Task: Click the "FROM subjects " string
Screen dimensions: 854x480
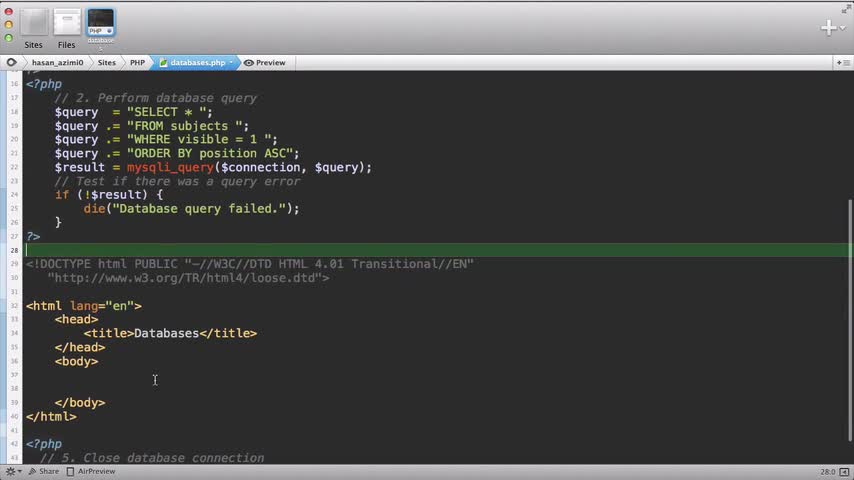Action: (185, 126)
